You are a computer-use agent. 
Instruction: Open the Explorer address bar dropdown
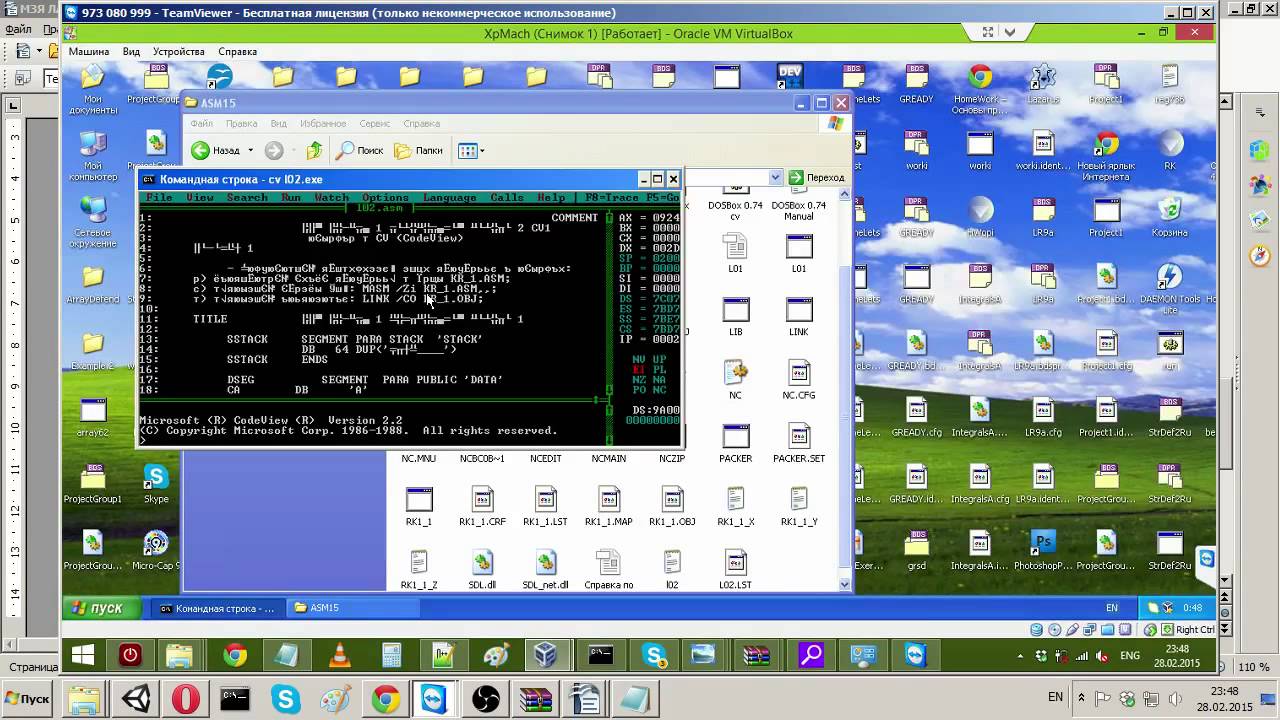[x=775, y=178]
